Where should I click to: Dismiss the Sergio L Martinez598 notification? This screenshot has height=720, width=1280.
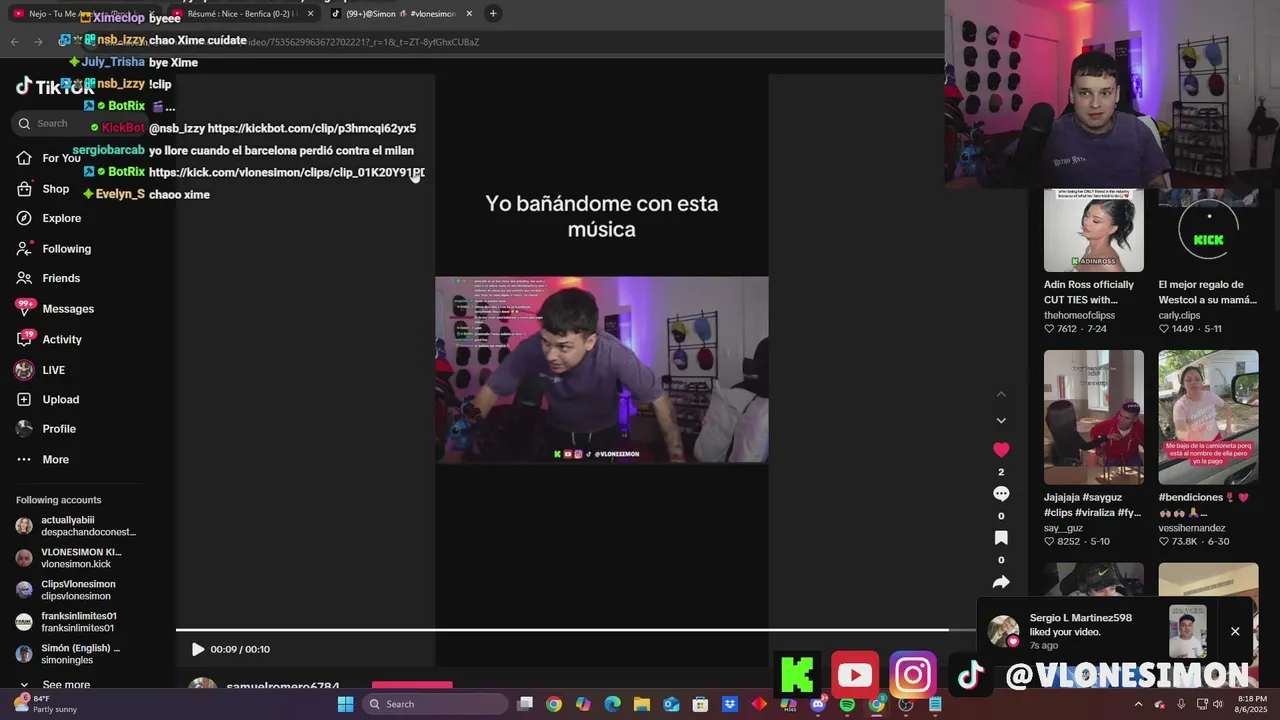tap(1235, 631)
